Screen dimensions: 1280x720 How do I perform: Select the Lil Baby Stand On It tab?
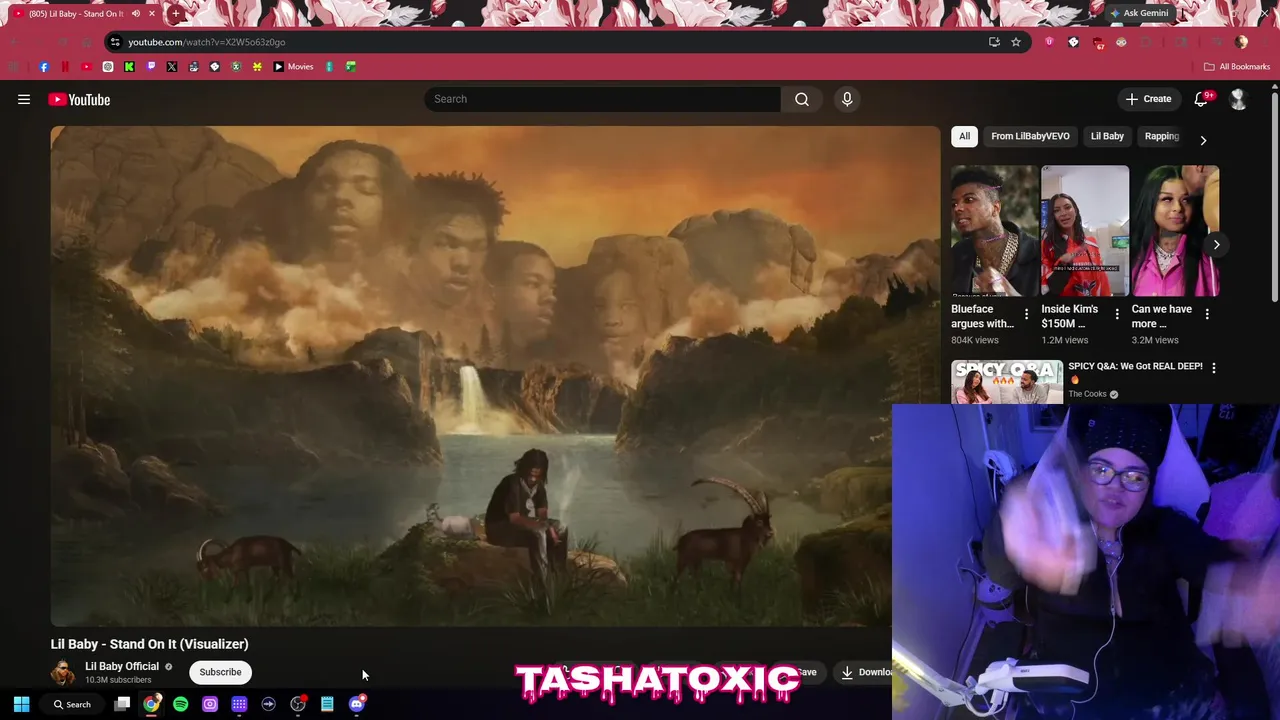[x=83, y=14]
